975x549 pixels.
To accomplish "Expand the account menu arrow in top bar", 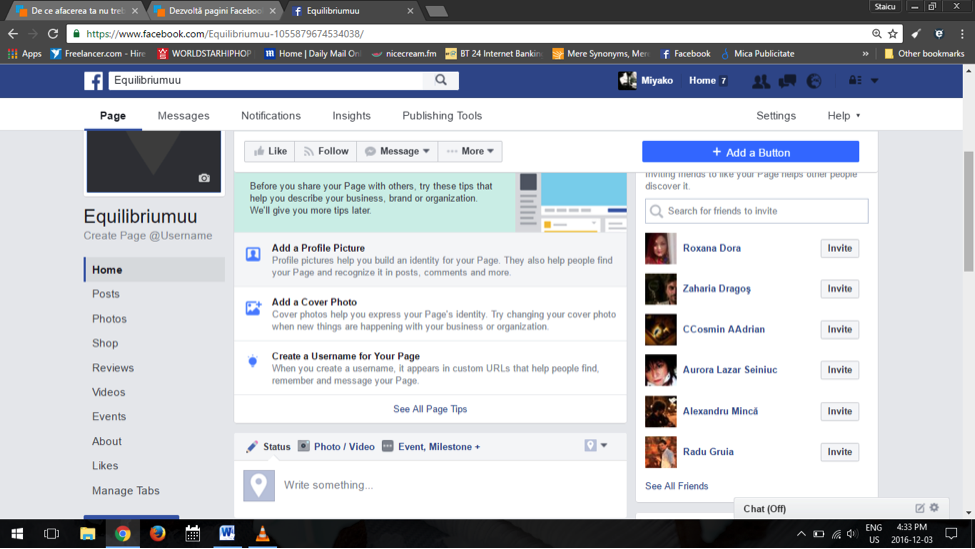I will click(874, 81).
